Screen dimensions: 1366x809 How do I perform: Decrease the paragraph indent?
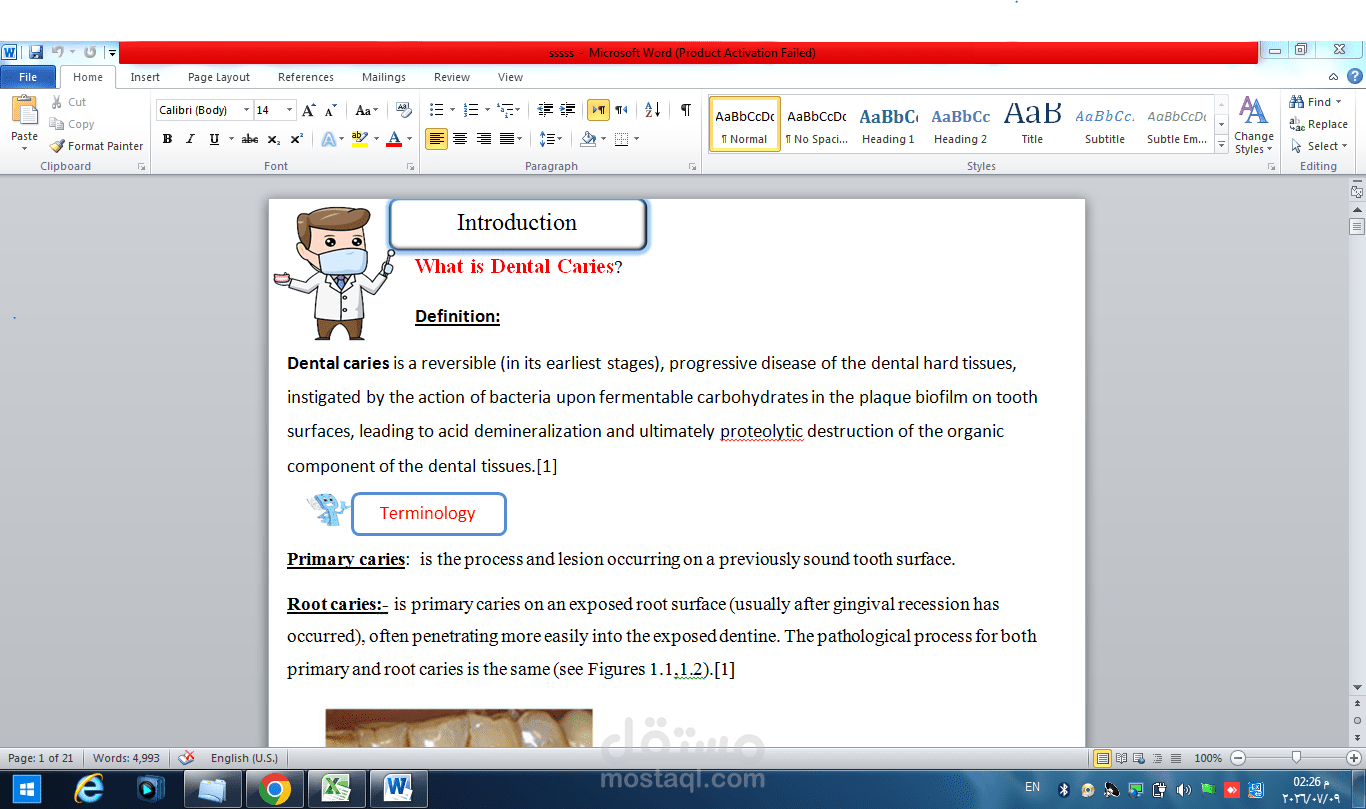click(545, 110)
